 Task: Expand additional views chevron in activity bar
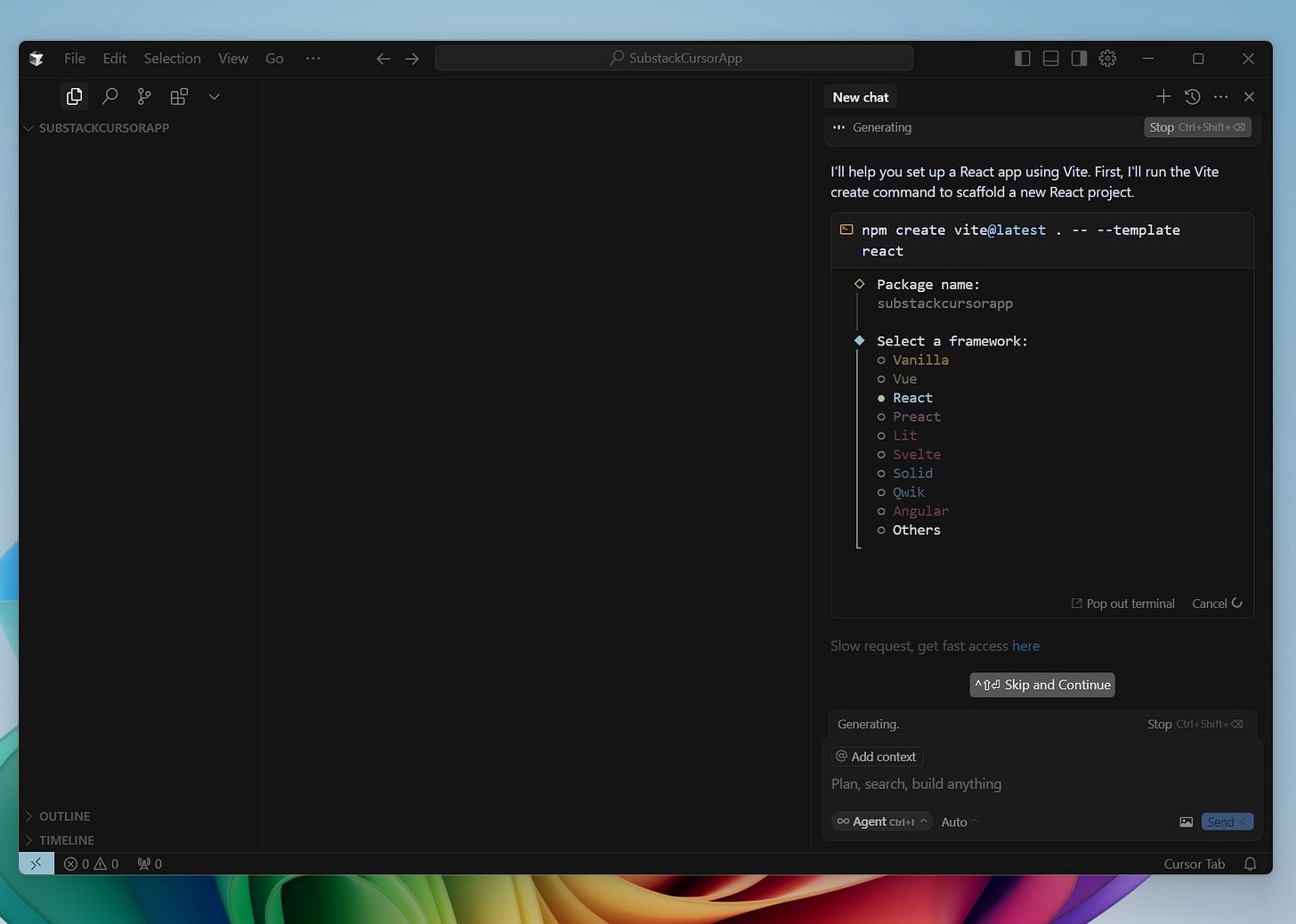(x=214, y=96)
